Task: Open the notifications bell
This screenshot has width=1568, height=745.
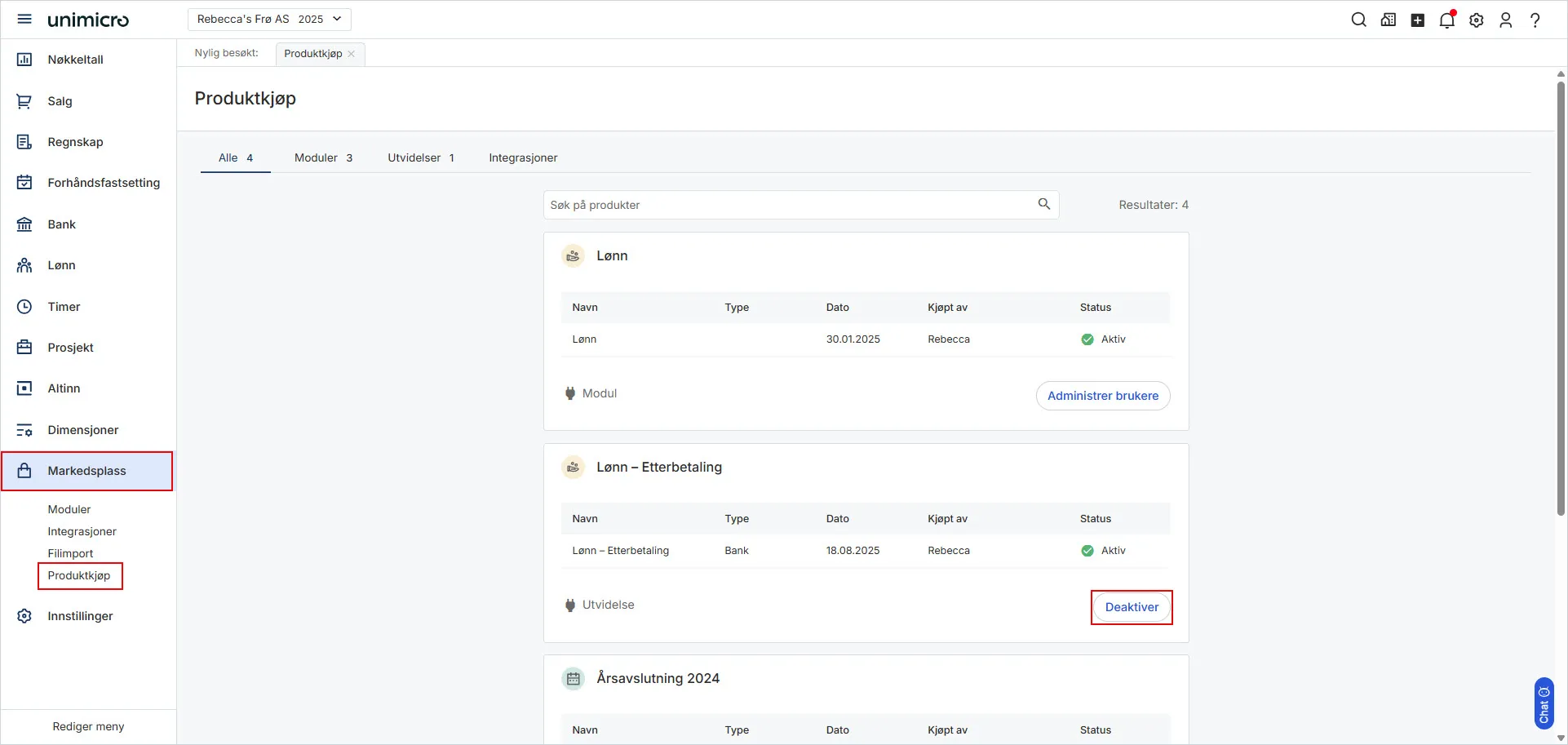Action: click(1446, 20)
